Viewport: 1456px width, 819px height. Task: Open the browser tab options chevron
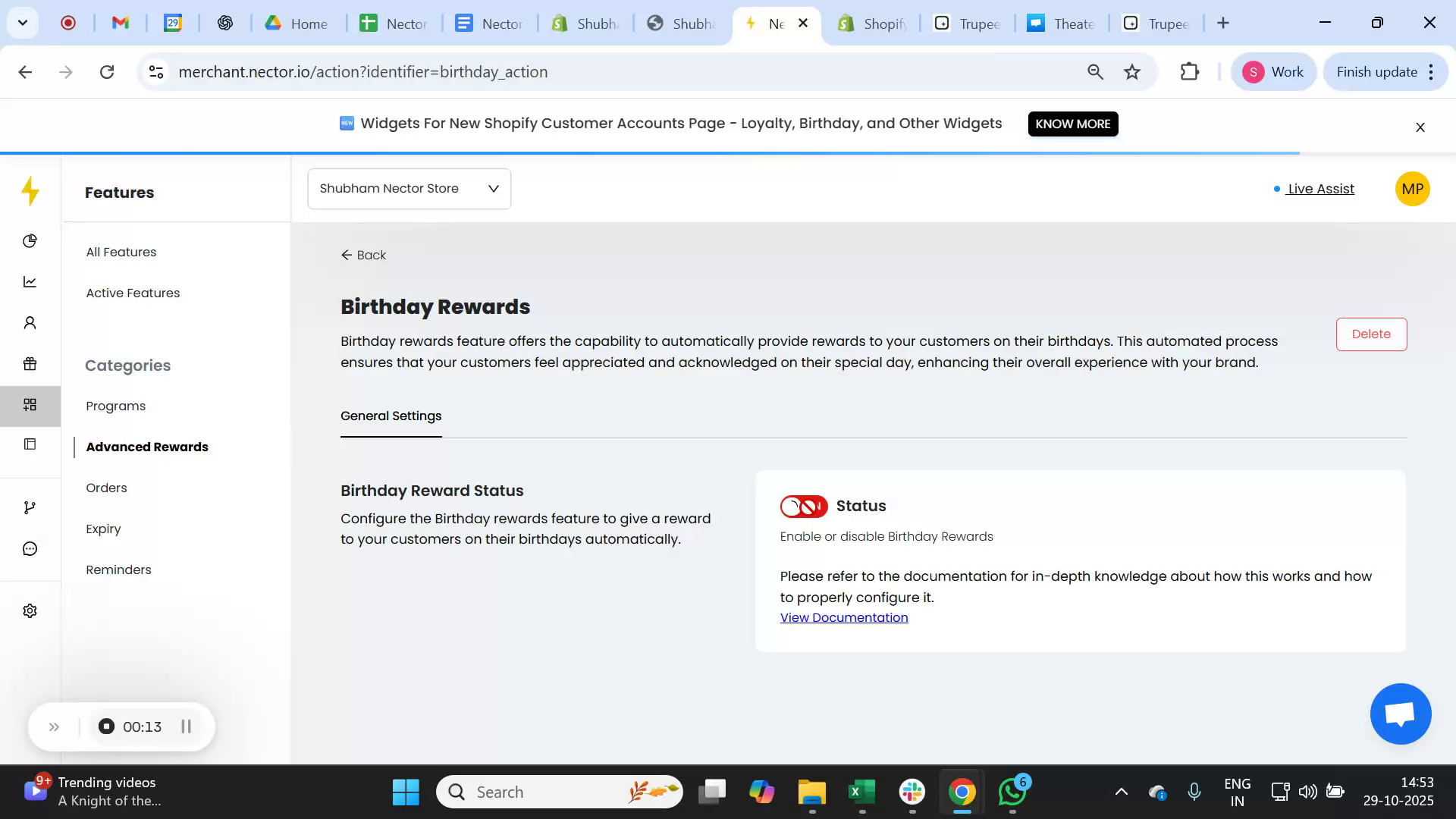[22, 23]
